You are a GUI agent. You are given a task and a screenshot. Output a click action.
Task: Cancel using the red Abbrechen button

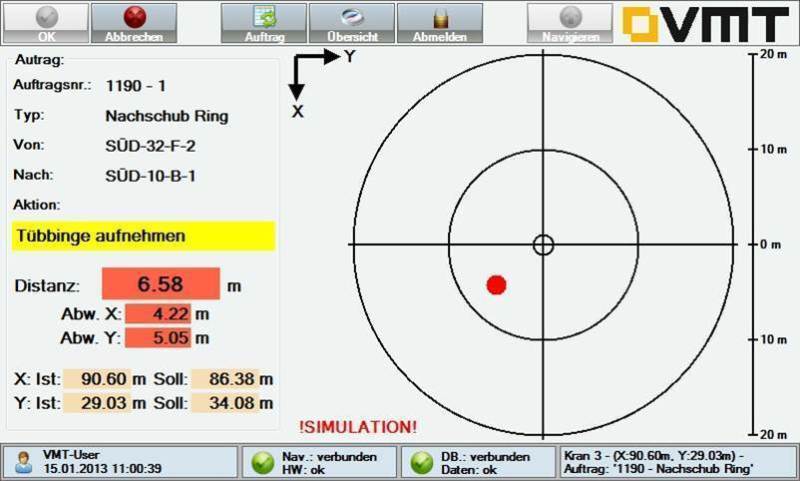click(134, 23)
